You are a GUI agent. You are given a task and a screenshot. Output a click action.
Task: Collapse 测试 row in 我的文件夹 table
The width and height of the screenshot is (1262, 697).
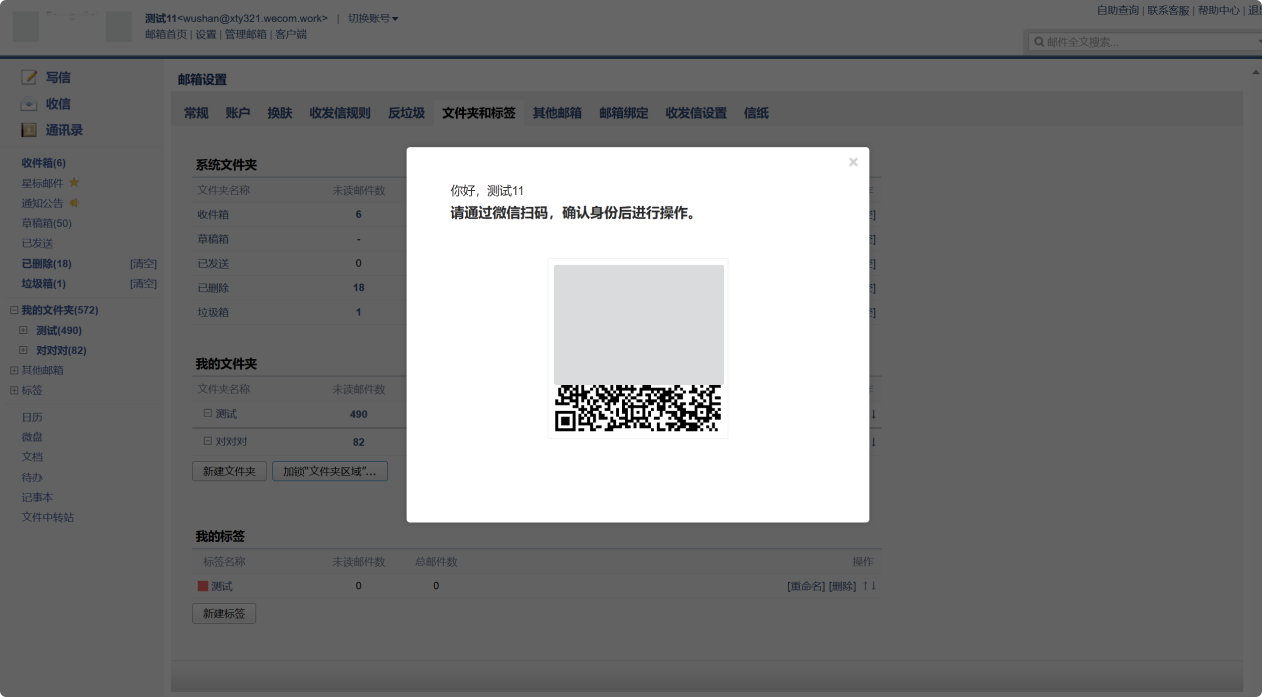pyautogui.click(x=207, y=413)
